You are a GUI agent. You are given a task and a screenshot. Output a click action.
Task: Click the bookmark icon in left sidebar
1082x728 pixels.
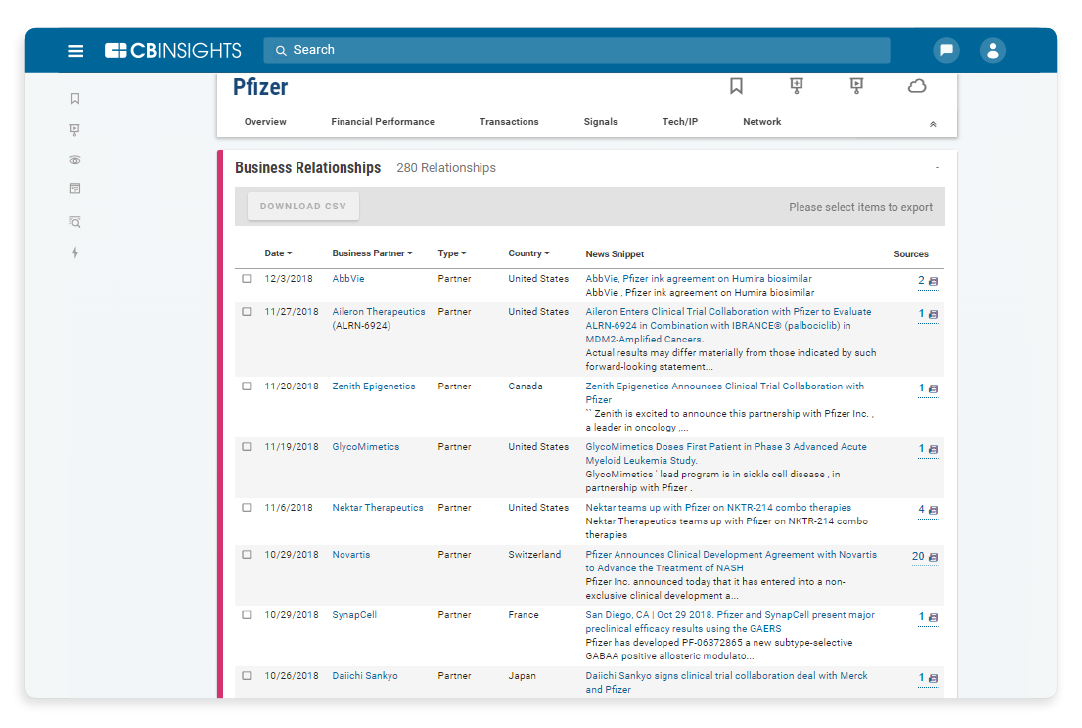pos(75,99)
